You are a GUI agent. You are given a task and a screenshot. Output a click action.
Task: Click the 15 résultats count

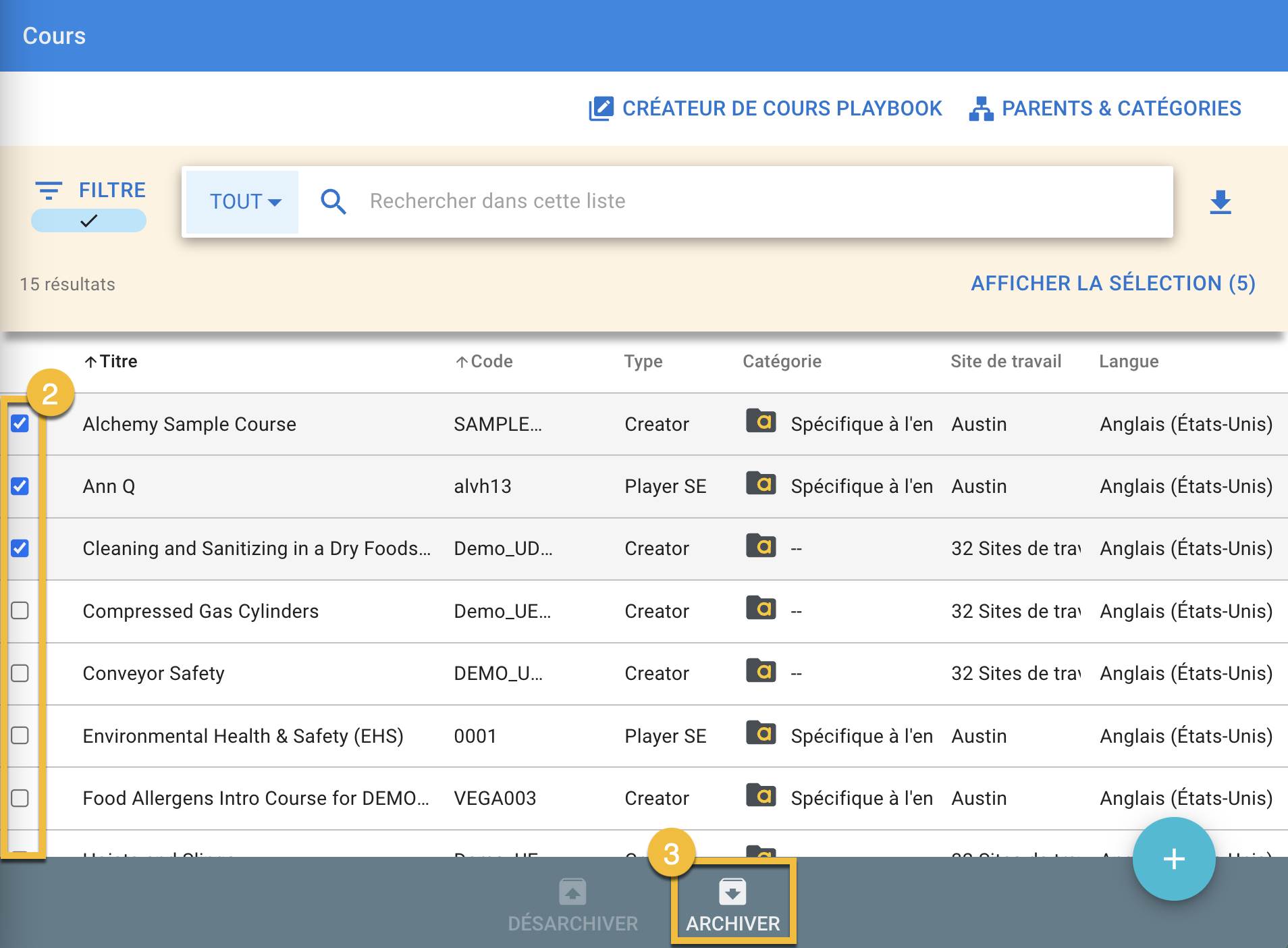click(x=68, y=284)
